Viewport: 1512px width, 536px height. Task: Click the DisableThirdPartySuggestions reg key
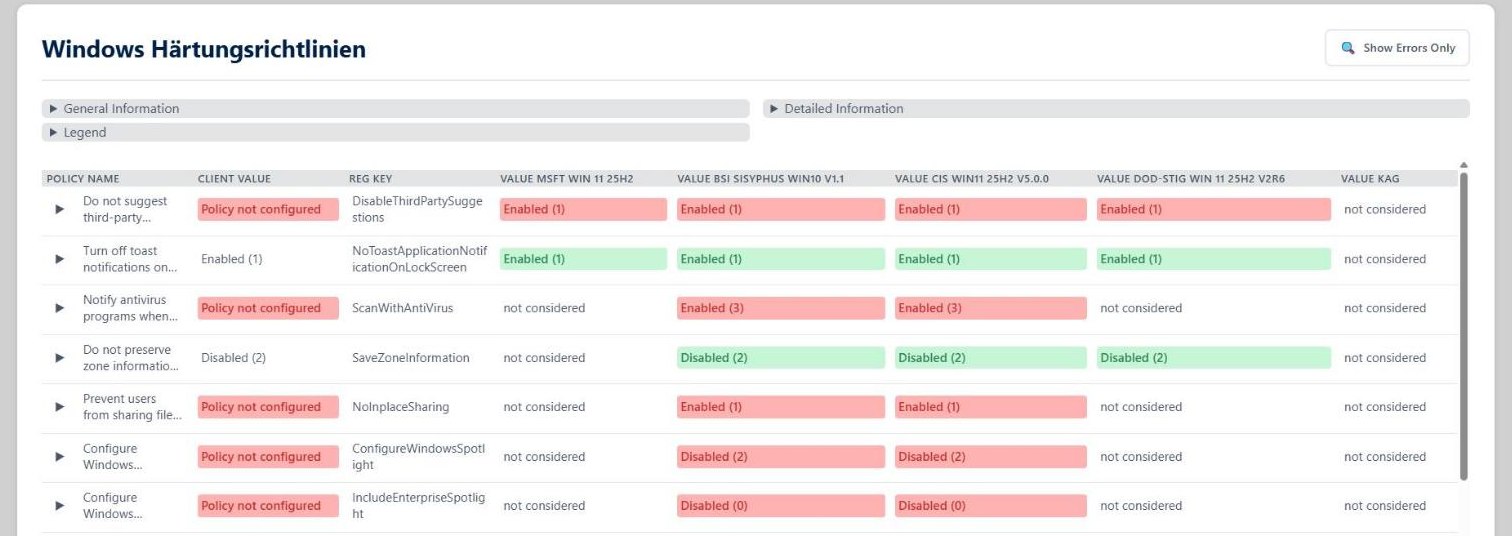point(417,209)
